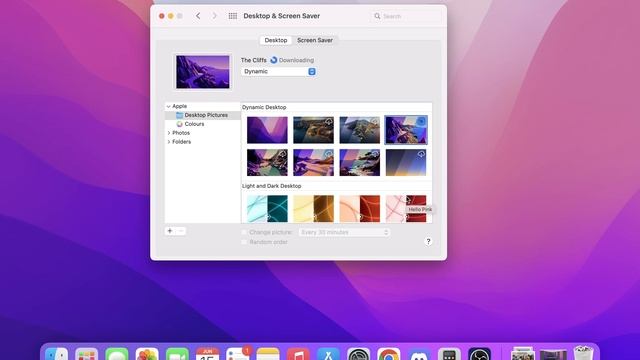640x360 pixels.
Task: Go back with the toolbar back arrow
Action: (x=198, y=16)
